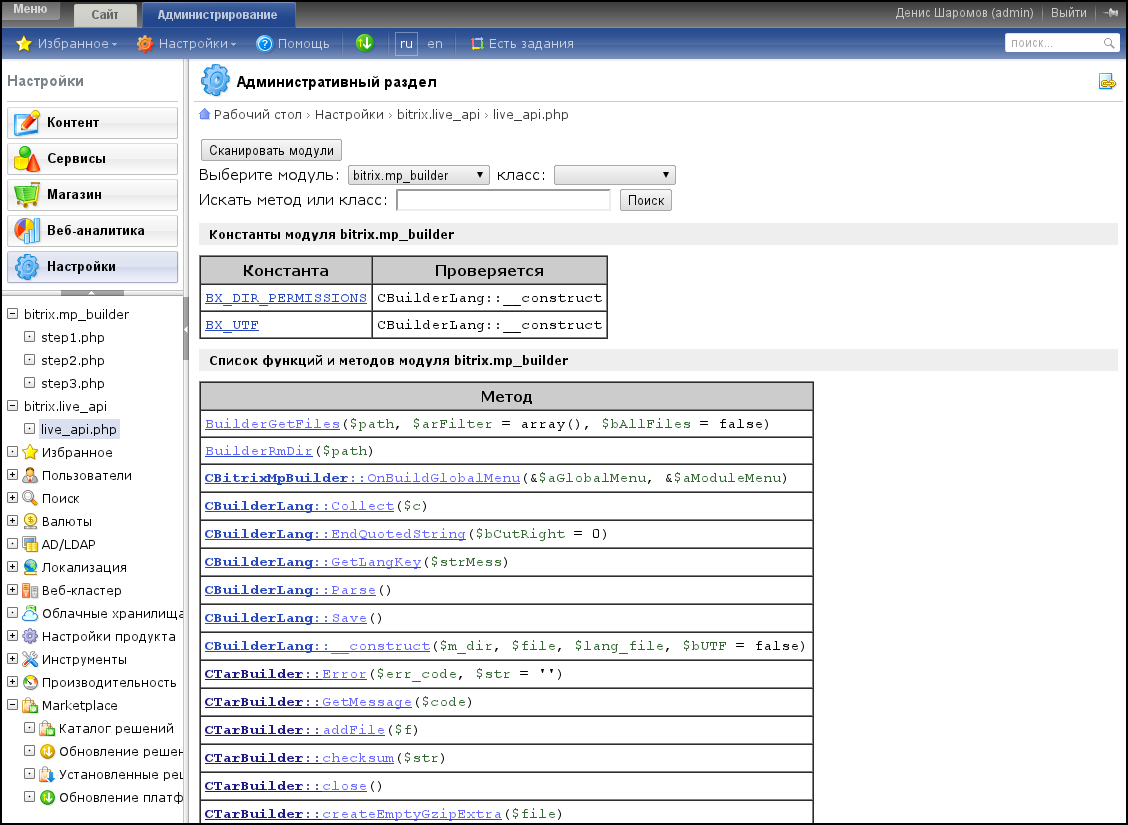This screenshot has height=825, width=1128.
Task: Select live_api.php in the tree
Action: point(78,429)
